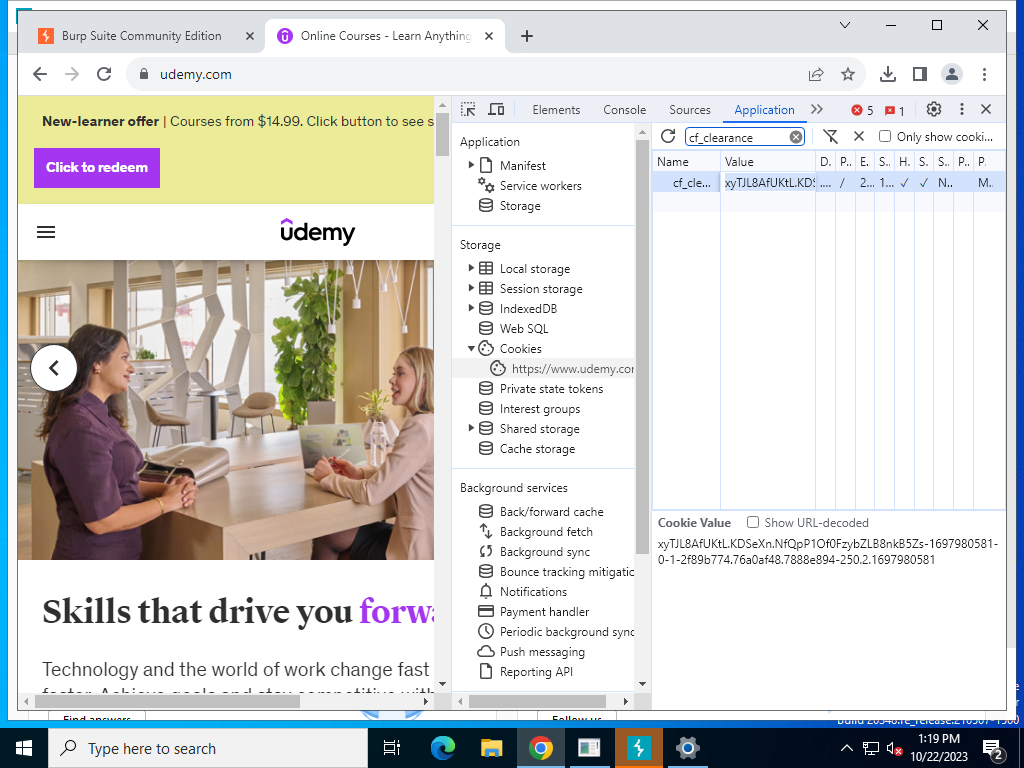Expand Session storage

(x=471, y=288)
